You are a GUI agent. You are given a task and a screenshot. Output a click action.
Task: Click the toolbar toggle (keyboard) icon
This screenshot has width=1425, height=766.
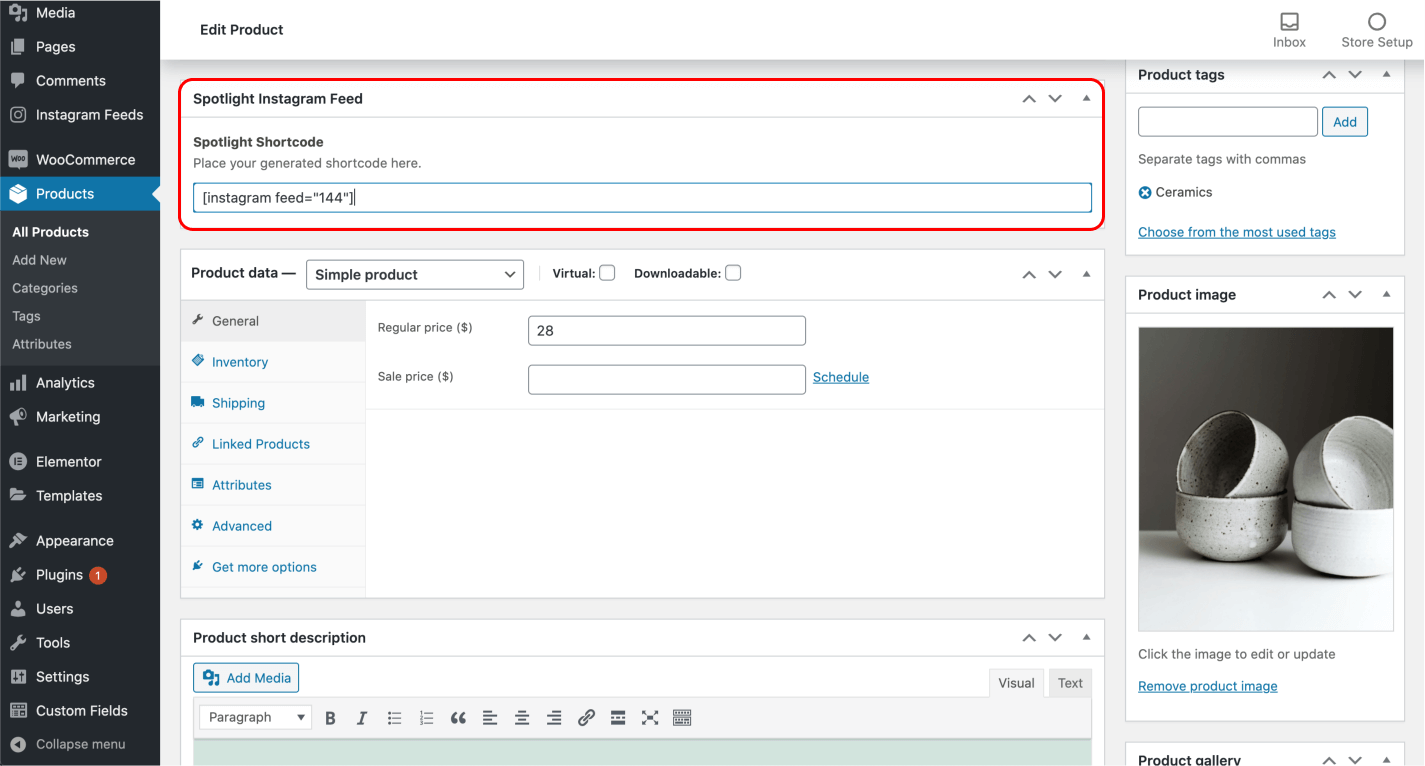coord(682,718)
